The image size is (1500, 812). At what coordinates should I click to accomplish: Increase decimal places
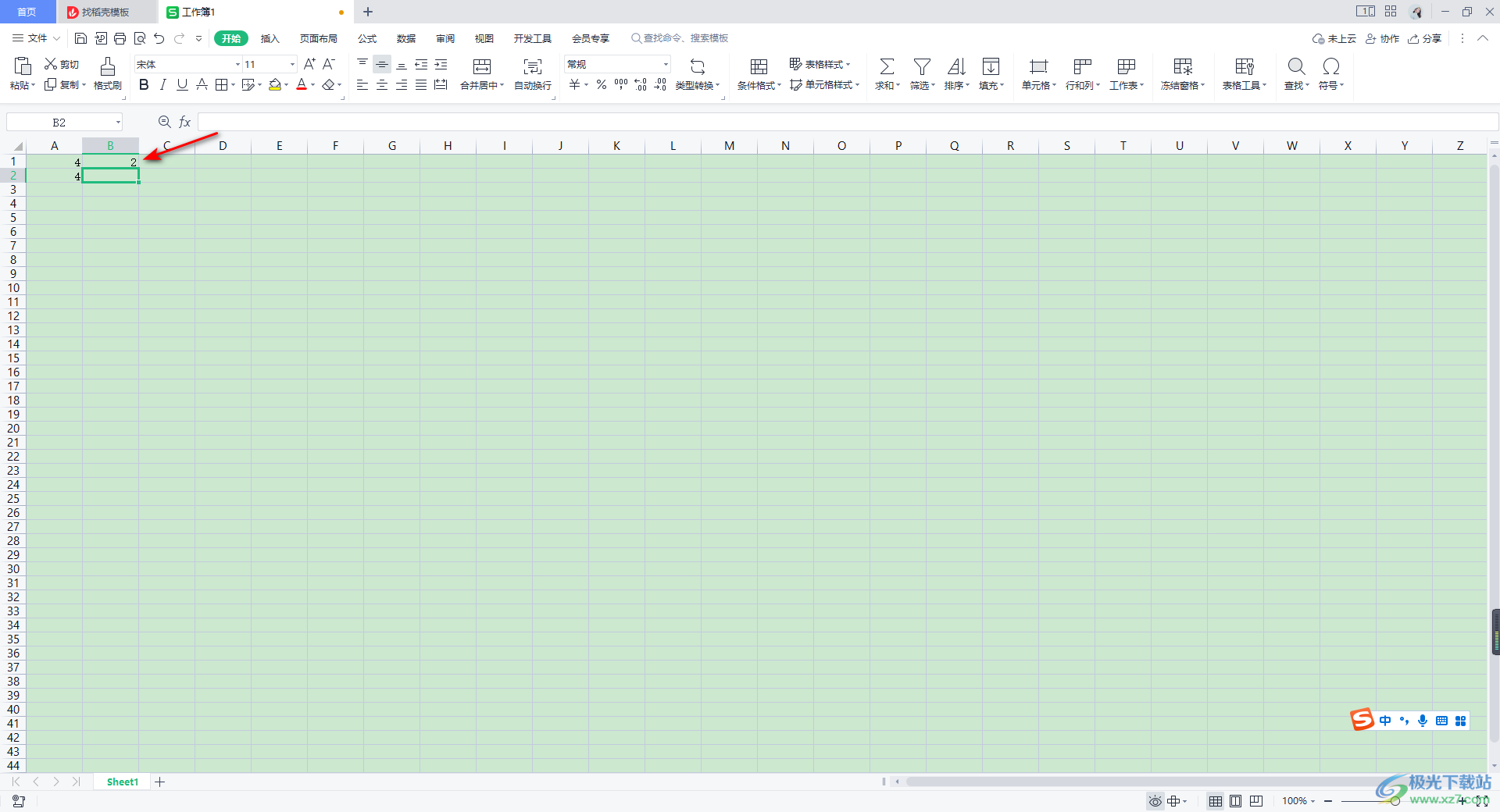click(x=641, y=84)
